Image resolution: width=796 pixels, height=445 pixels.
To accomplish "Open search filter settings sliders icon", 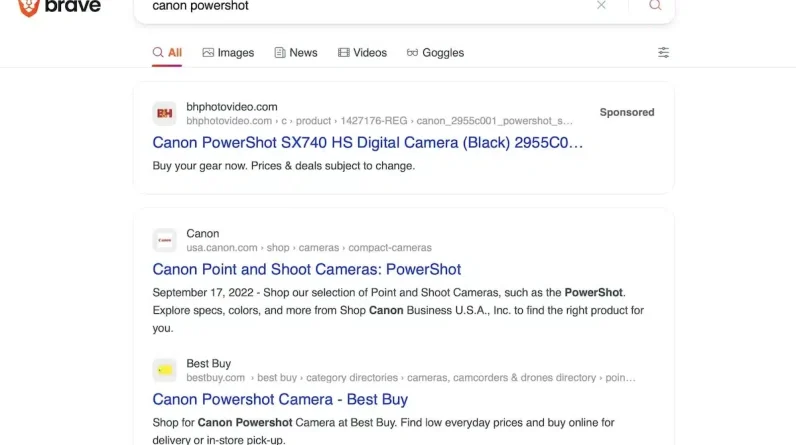I will (663, 52).
